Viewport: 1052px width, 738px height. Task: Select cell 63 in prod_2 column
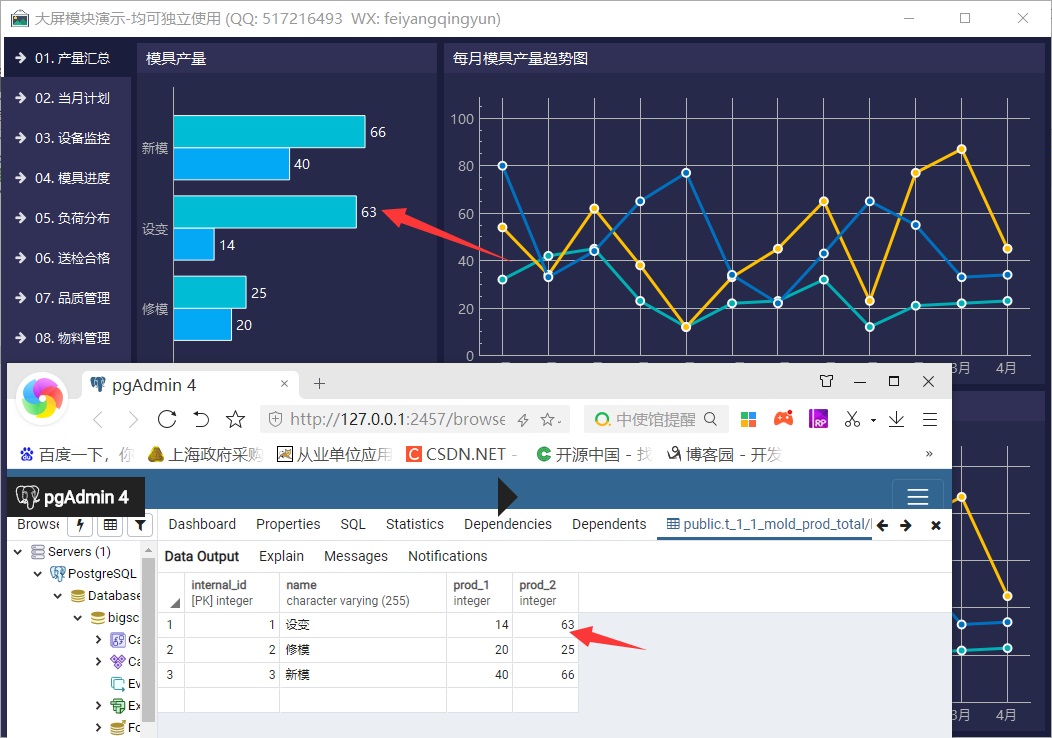click(545, 625)
